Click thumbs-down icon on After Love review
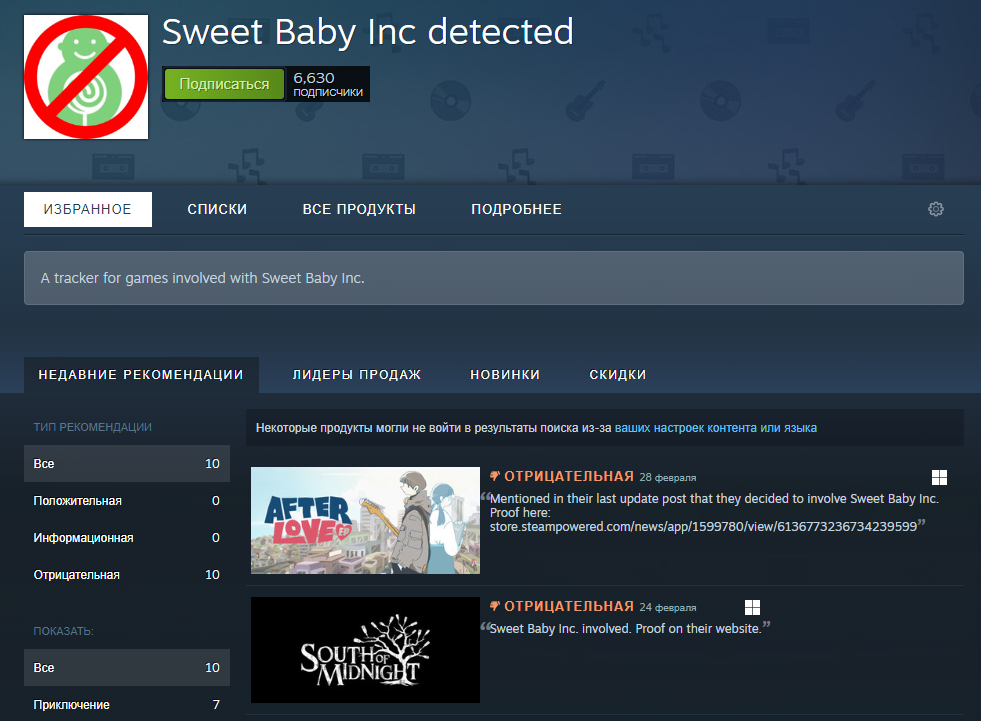The width and height of the screenshot is (981, 721). pyautogui.click(x=494, y=477)
